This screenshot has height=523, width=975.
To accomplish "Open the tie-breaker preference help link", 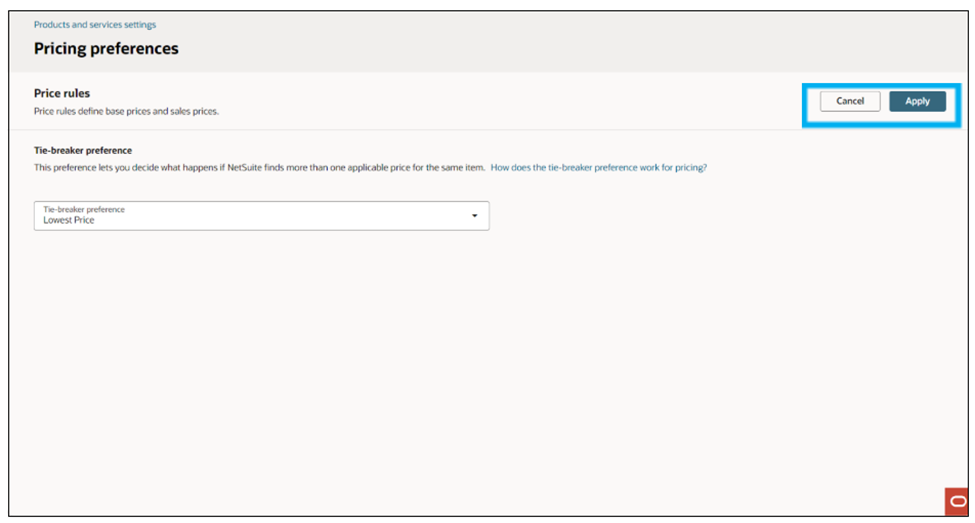I will pyautogui.click(x=598, y=167).
